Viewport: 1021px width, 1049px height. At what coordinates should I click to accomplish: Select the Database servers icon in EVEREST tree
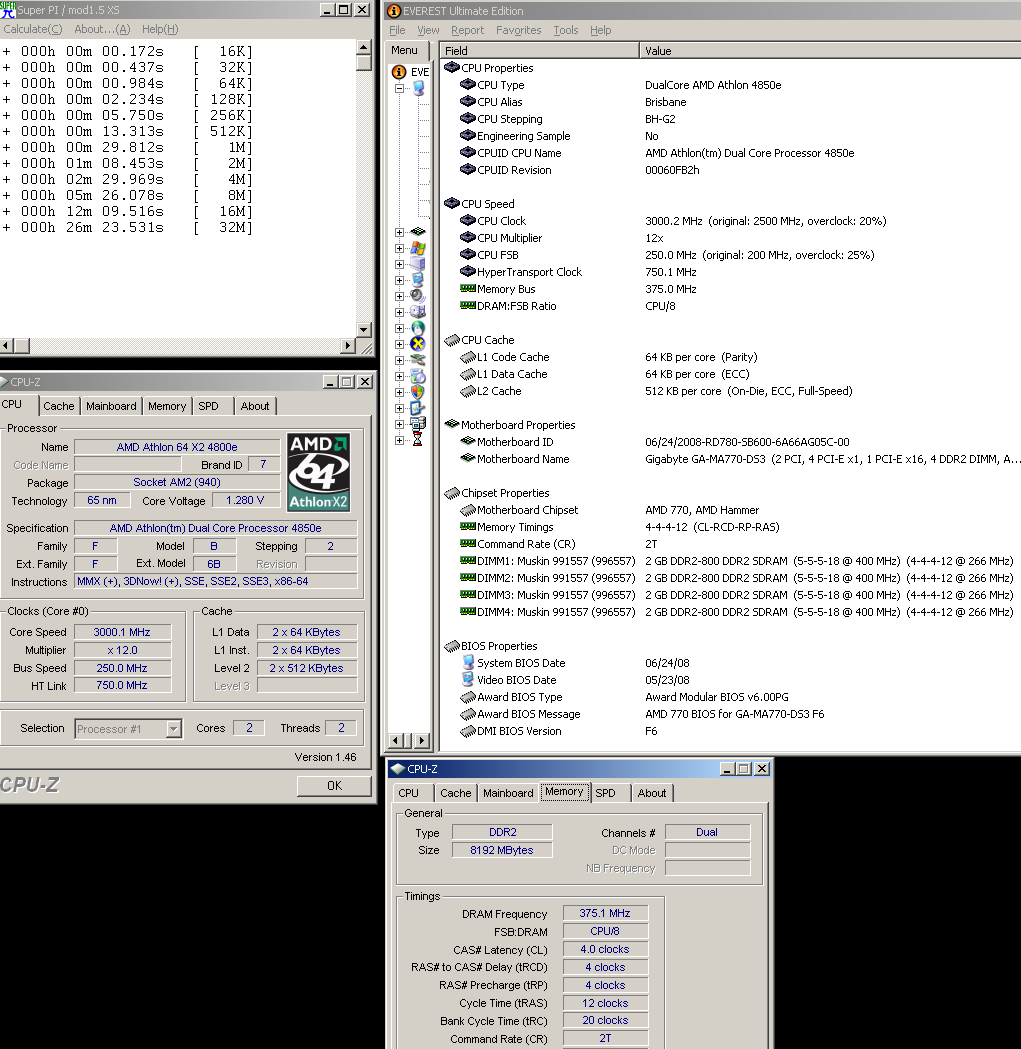tap(418, 424)
